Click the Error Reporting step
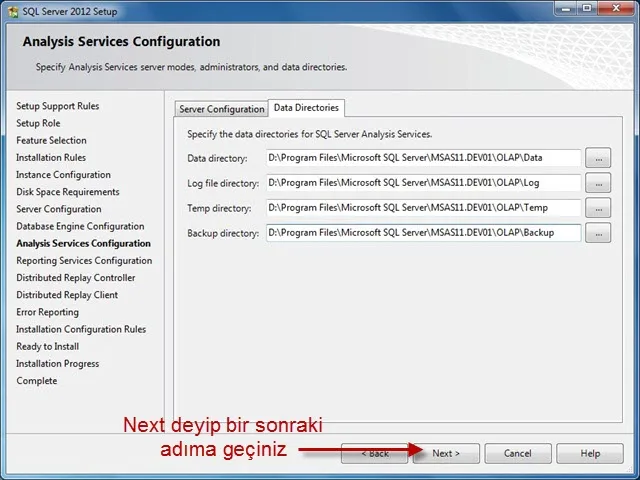The width and height of the screenshot is (640, 480). click(x=47, y=312)
